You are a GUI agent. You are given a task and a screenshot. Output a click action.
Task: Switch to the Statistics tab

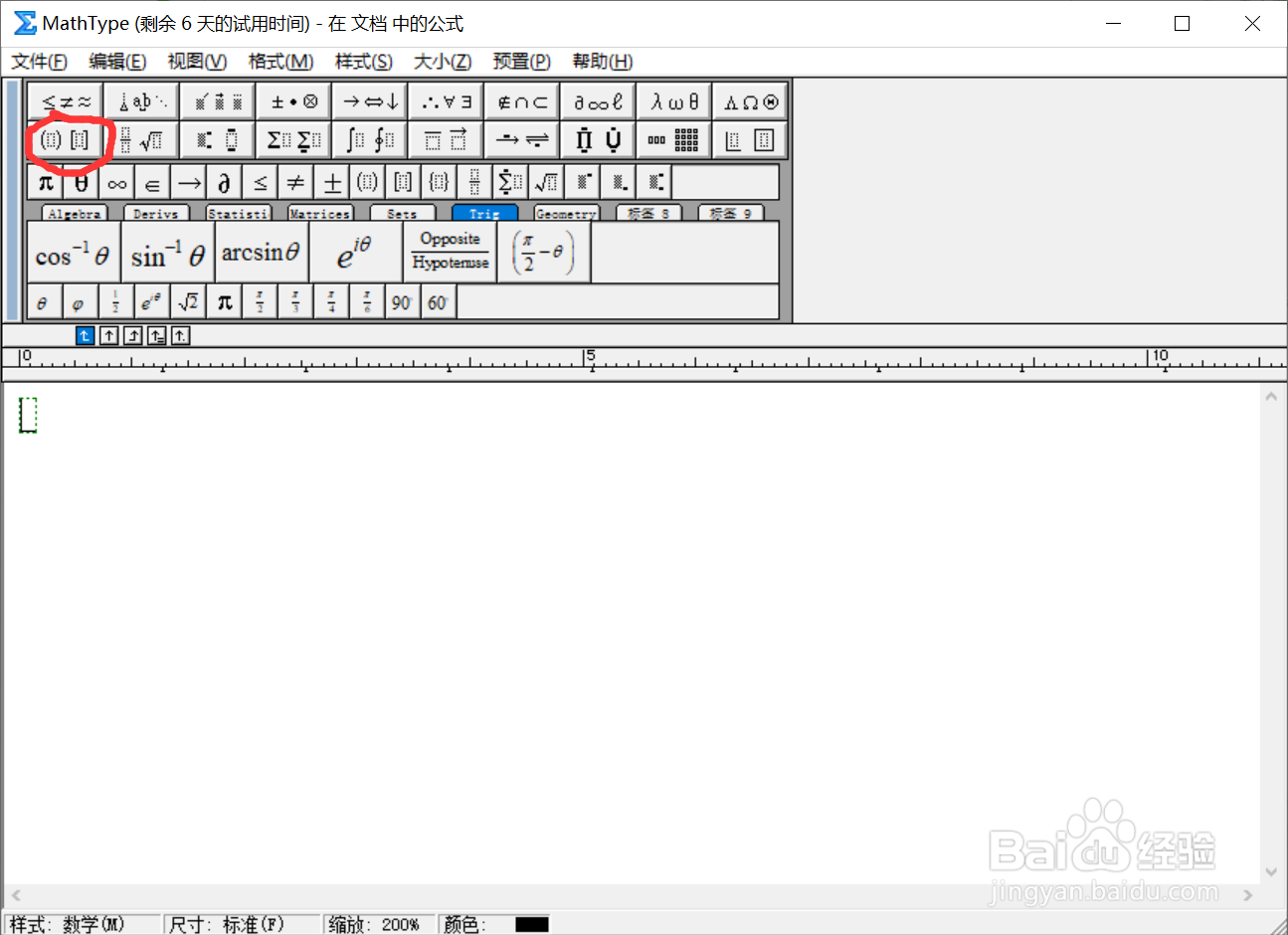239,213
